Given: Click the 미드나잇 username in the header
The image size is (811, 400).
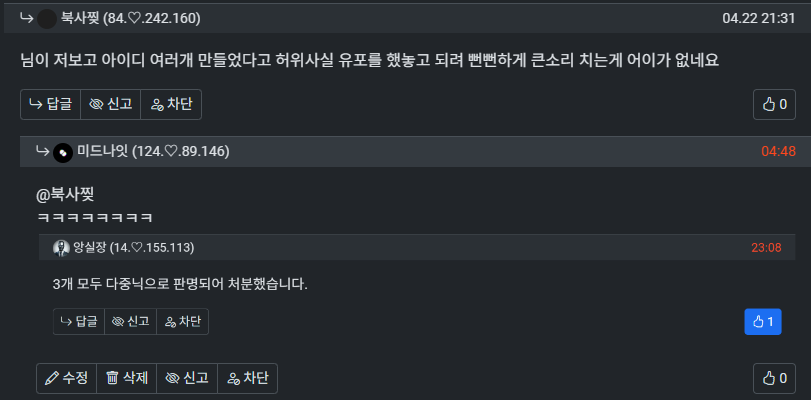Looking at the screenshot, I should tap(103, 152).
